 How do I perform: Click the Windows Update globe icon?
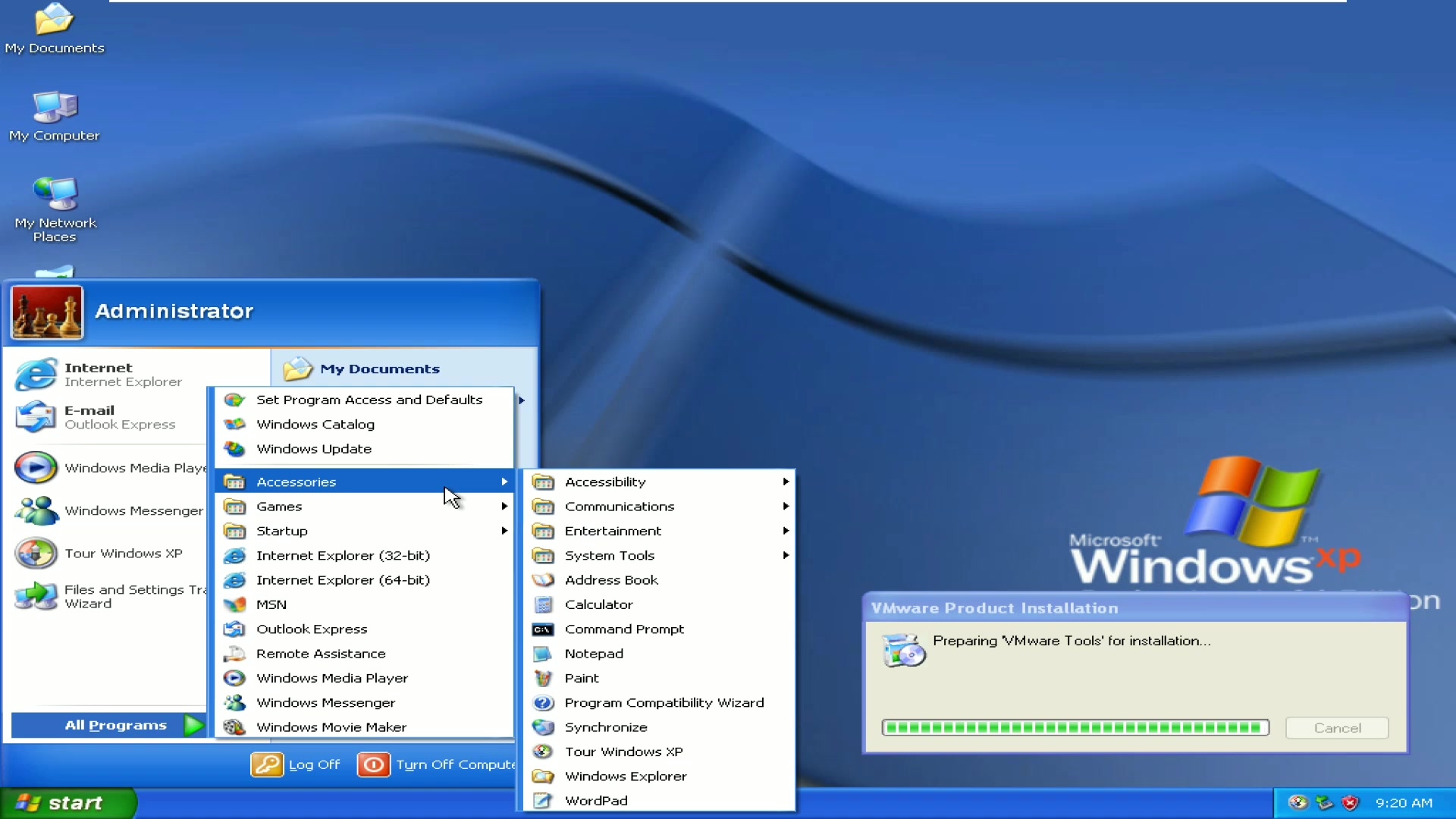point(234,449)
